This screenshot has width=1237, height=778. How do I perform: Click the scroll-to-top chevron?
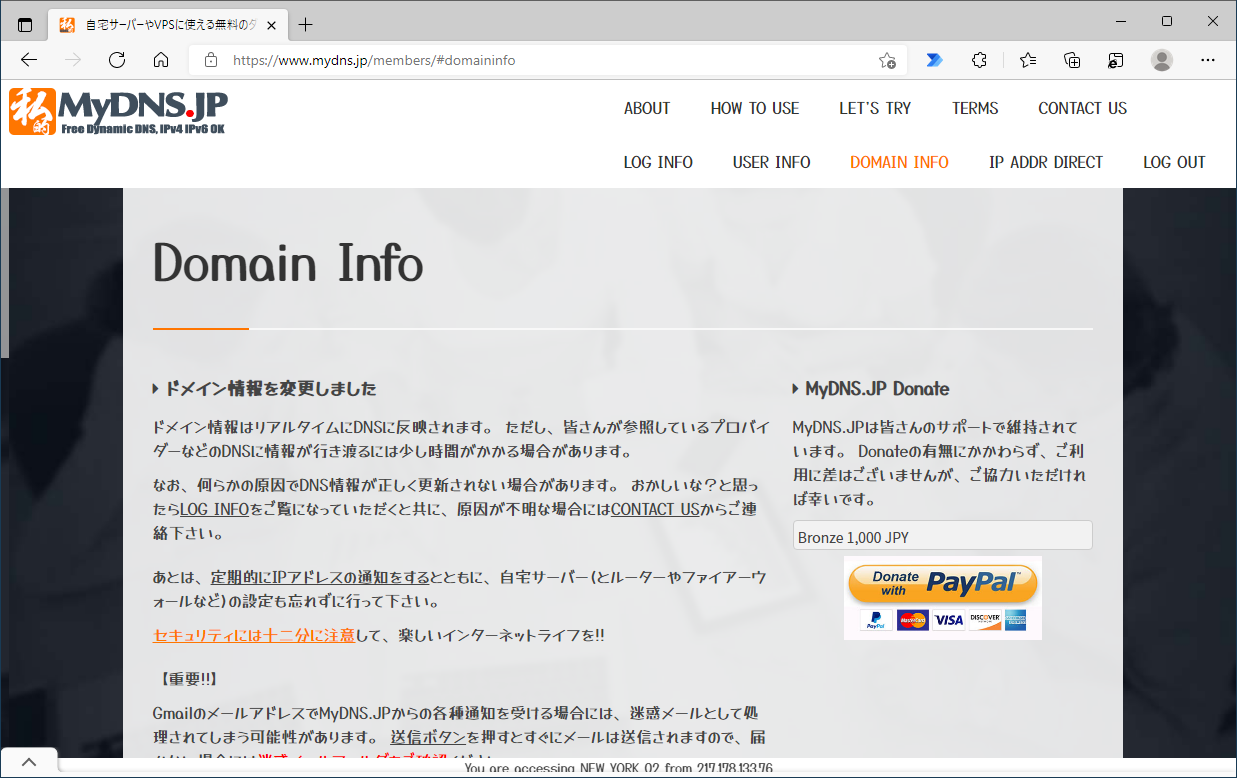[29, 761]
